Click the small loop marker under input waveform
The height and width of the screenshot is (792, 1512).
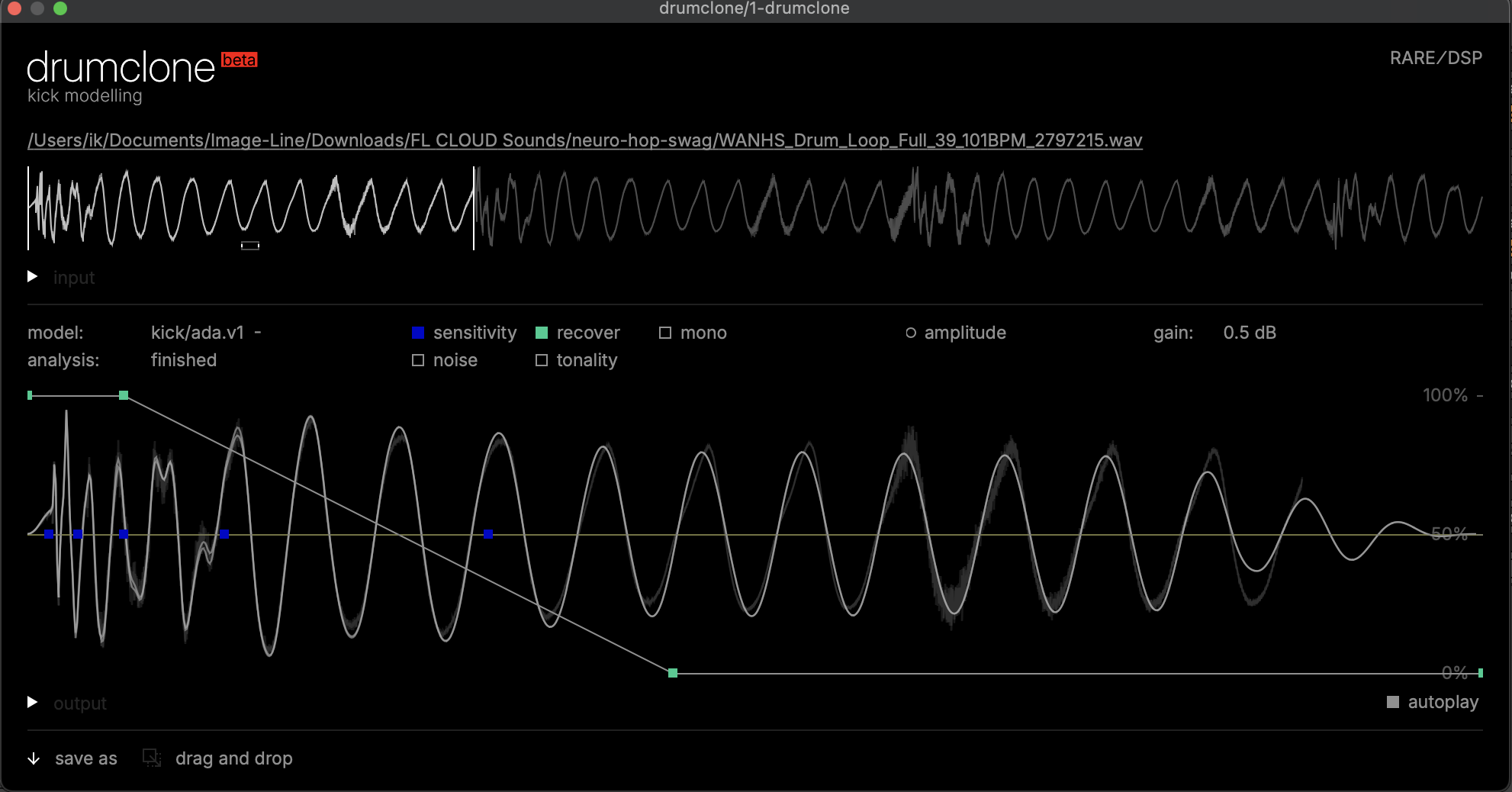tap(250, 246)
